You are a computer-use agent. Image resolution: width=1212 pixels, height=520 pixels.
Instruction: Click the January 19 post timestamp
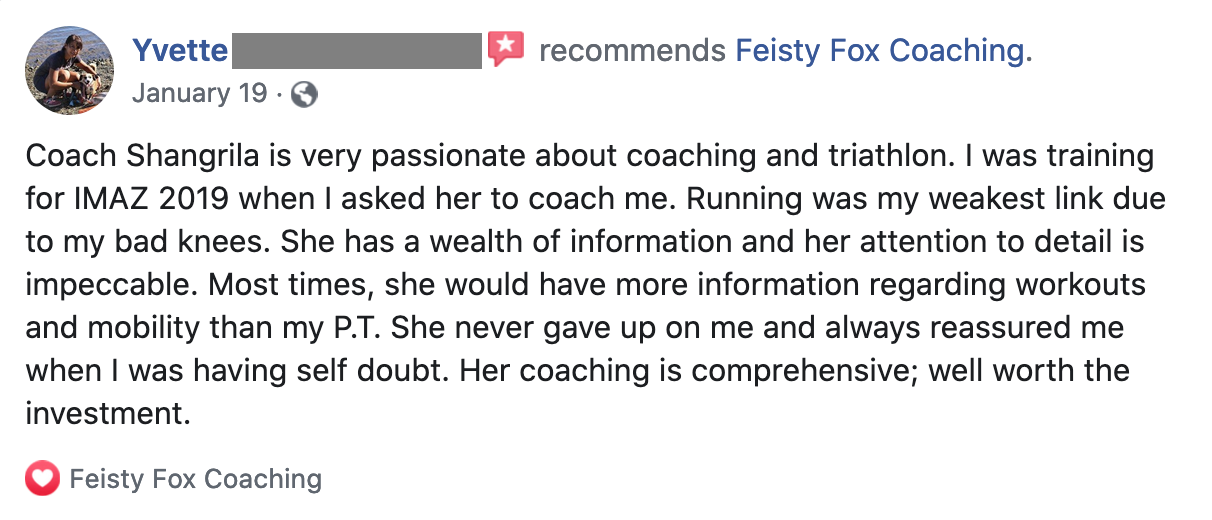[x=200, y=94]
